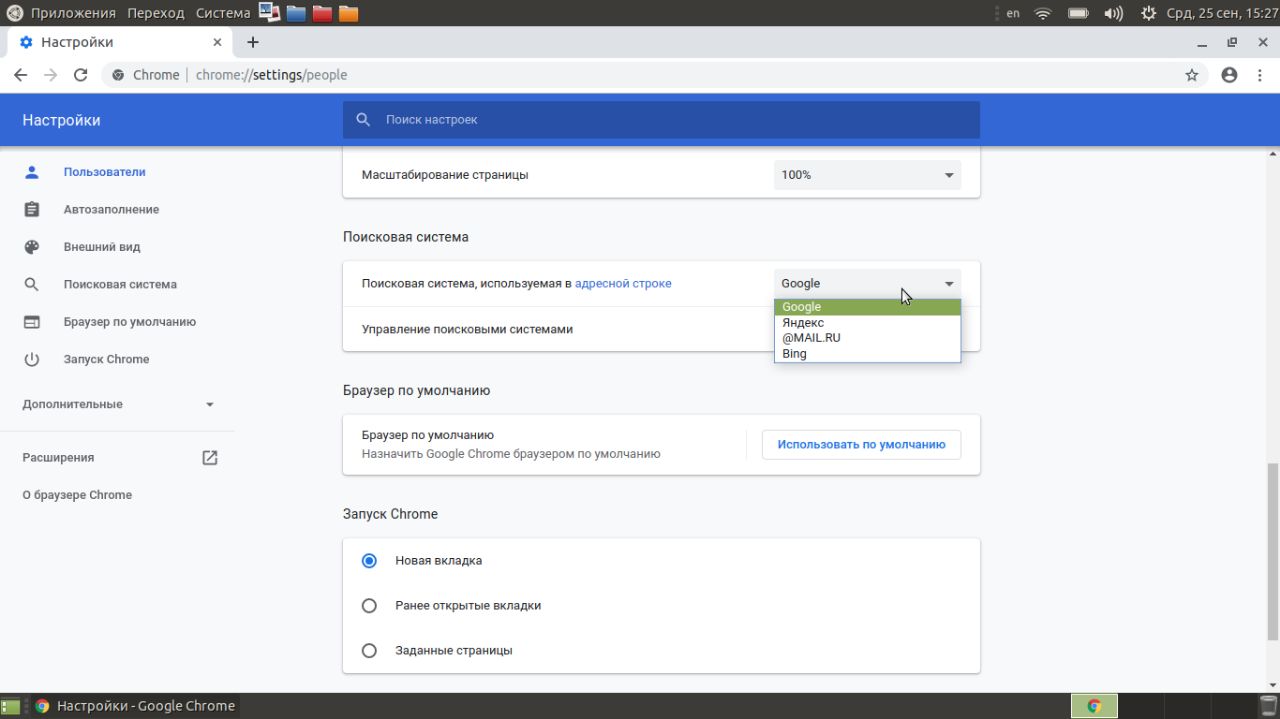
Task: Go to Пользователи settings section
Action: point(104,172)
